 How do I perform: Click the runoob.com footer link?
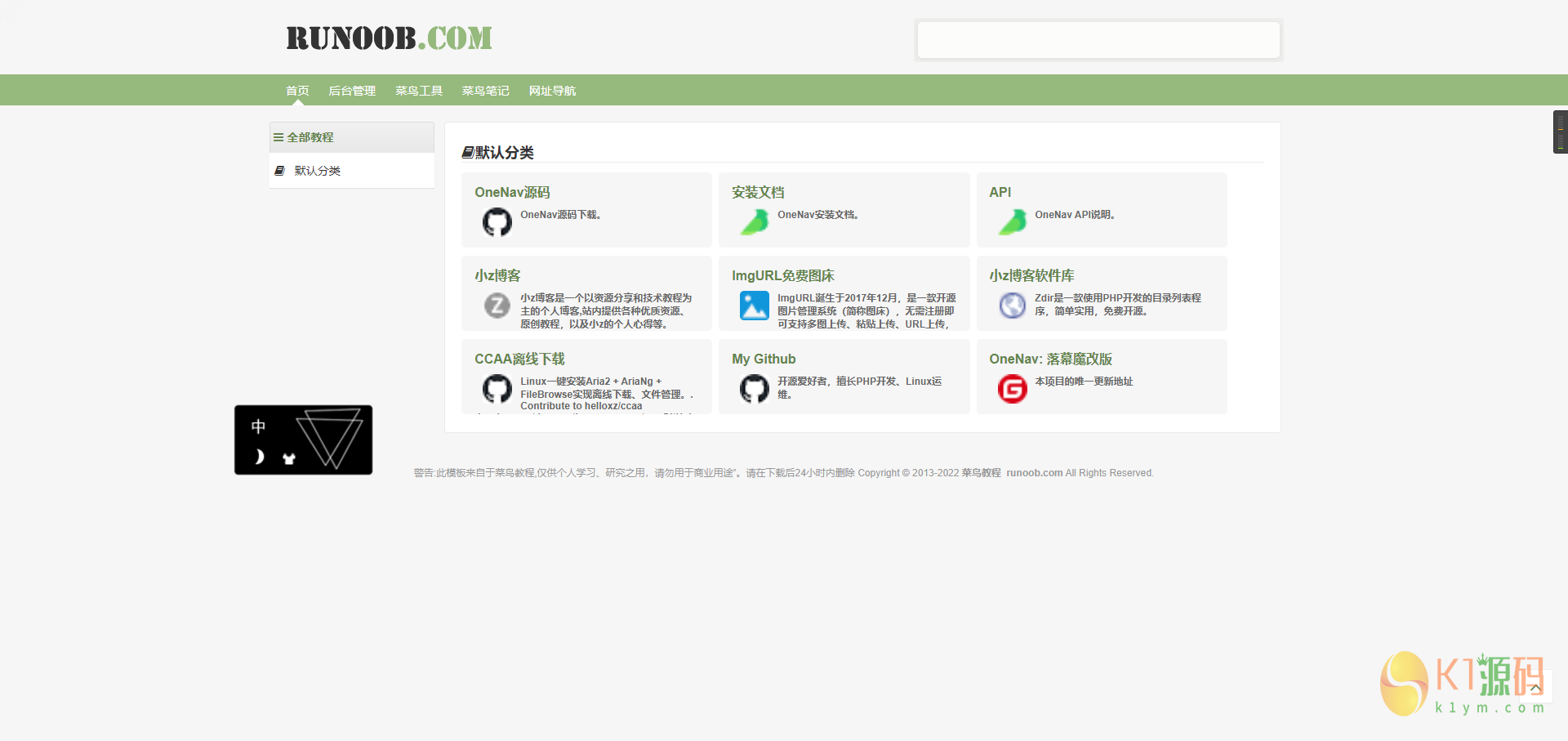1034,473
